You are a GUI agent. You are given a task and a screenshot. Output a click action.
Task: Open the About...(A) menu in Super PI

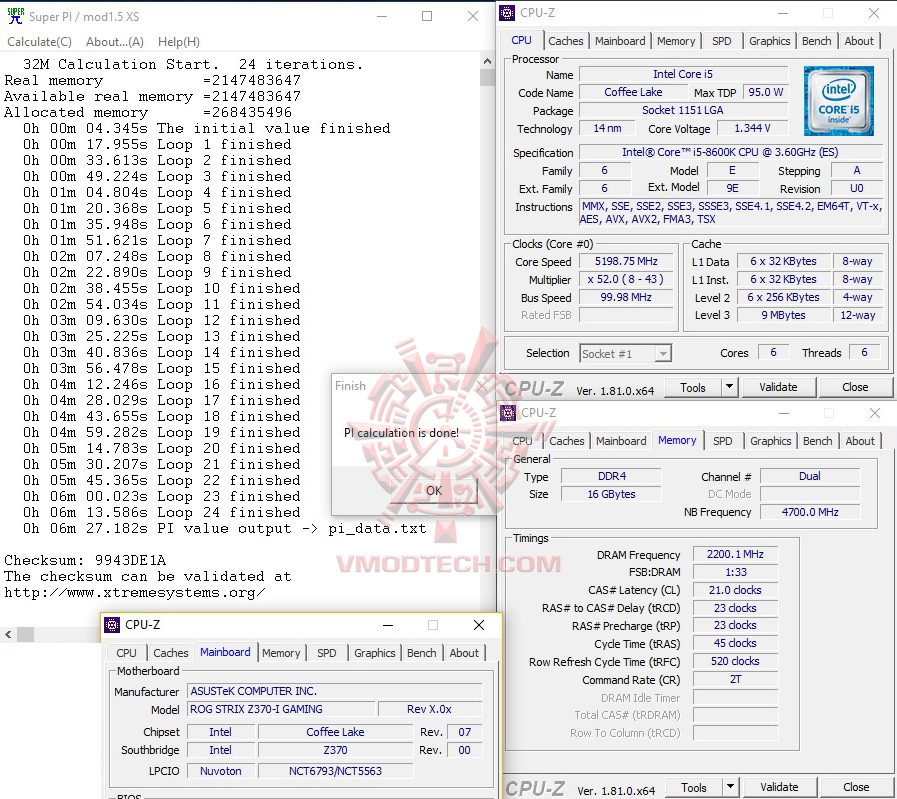click(114, 42)
